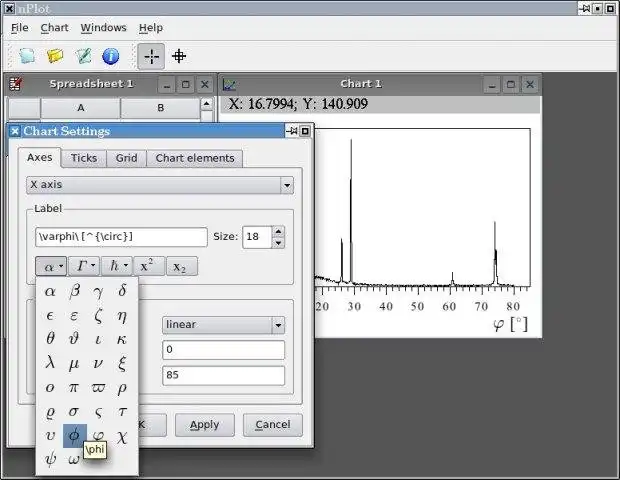Open the Windows menu
Screen dimensions: 620x480
click(x=104, y=28)
